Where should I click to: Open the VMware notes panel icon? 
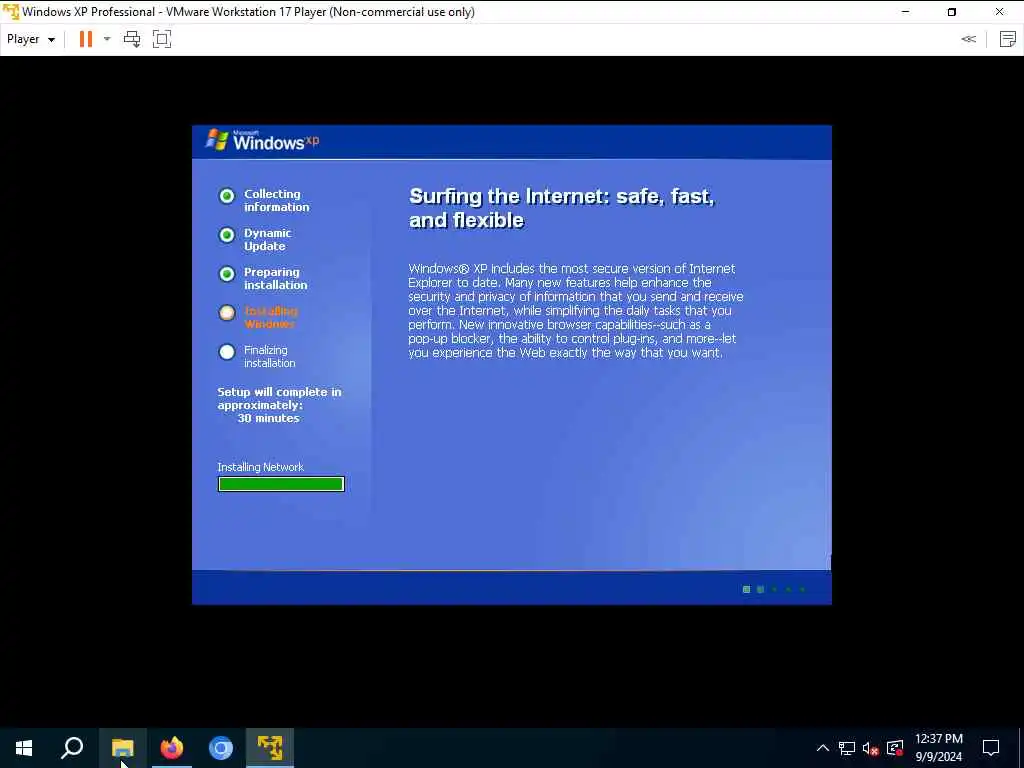click(x=1008, y=39)
